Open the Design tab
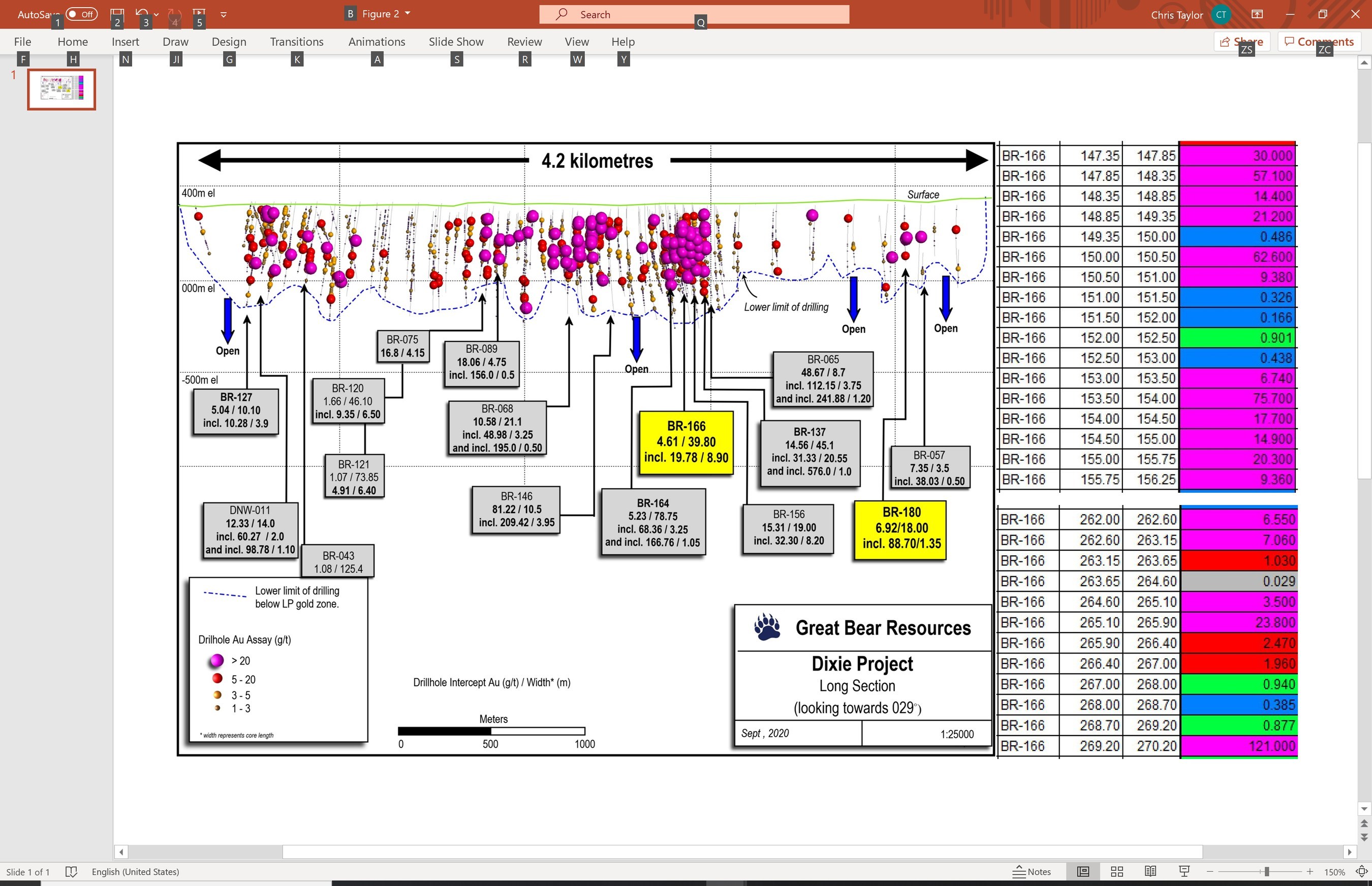This screenshot has width=1372, height=886. (x=229, y=42)
